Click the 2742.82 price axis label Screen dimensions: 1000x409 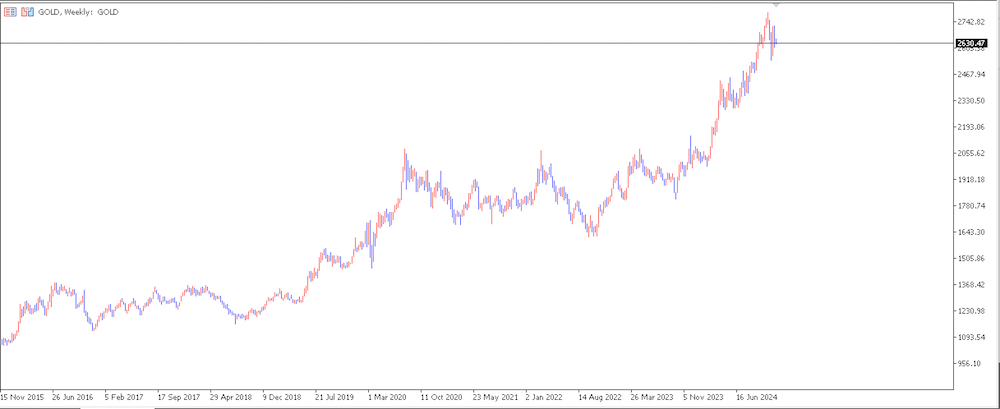click(x=972, y=22)
